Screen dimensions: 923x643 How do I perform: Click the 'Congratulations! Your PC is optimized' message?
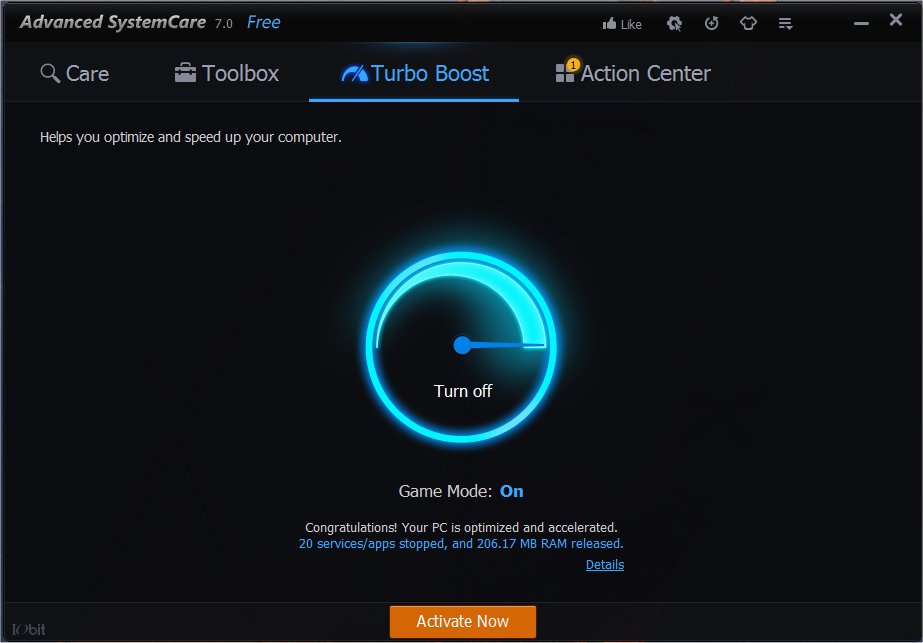click(461, 528)
